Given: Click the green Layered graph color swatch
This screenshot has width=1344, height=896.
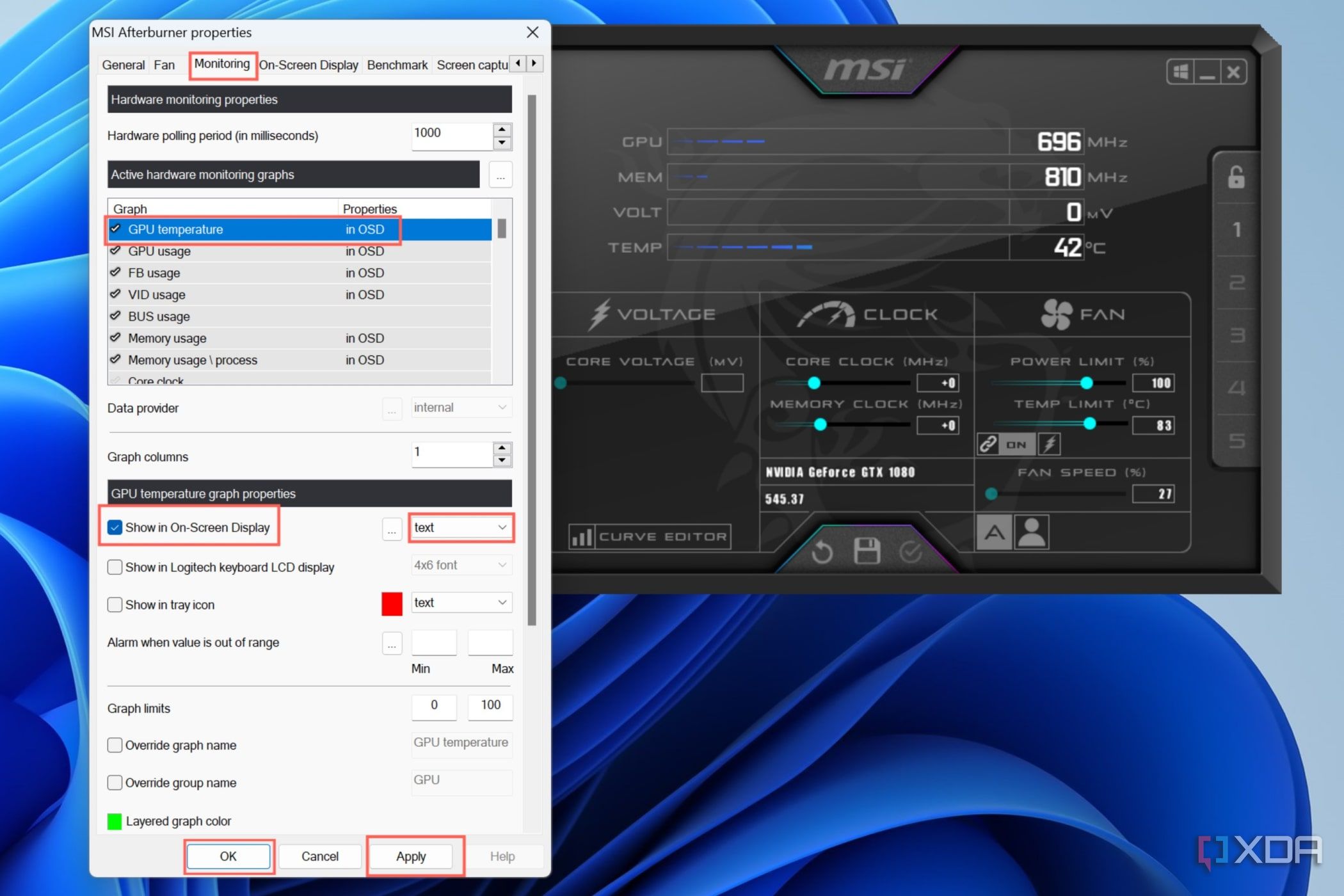Looking at the screenshot, I should (x=115, y=821).
